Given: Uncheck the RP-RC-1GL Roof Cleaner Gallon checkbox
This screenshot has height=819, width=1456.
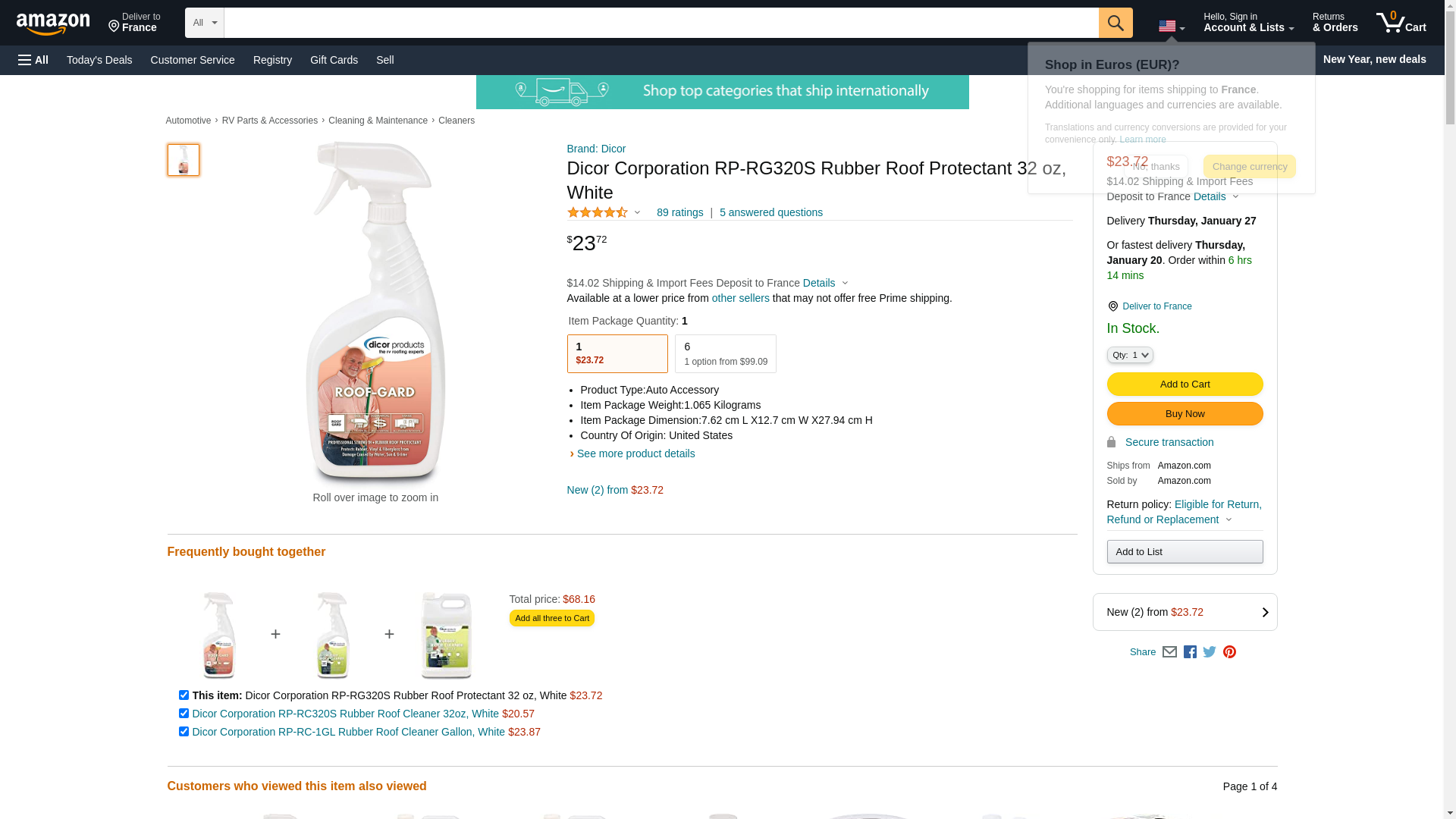Looking at the screenshot, I should pos(184,732).
